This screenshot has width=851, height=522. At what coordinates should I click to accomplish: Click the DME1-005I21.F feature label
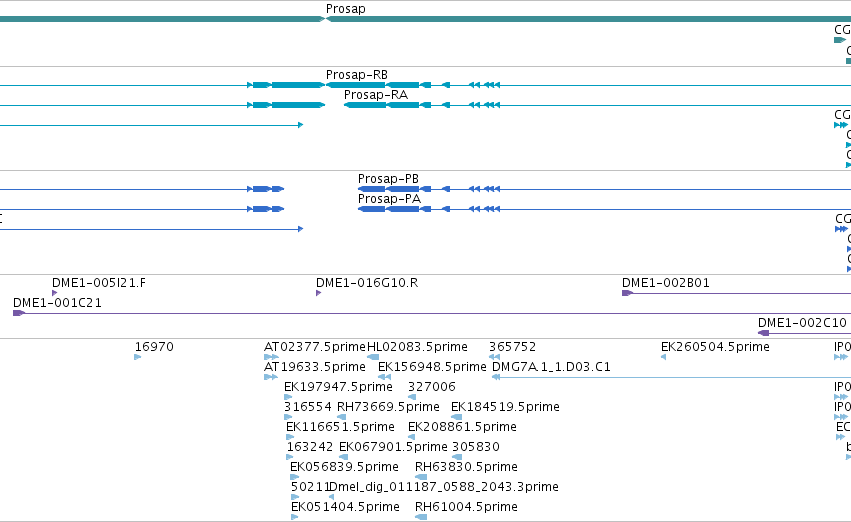(x=99, y=283)
